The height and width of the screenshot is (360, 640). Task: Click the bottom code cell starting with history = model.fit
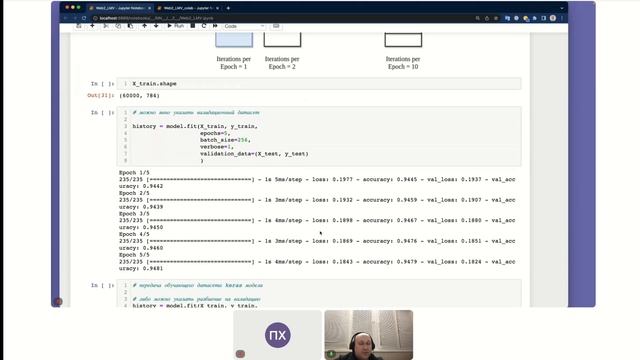(319, 293)
